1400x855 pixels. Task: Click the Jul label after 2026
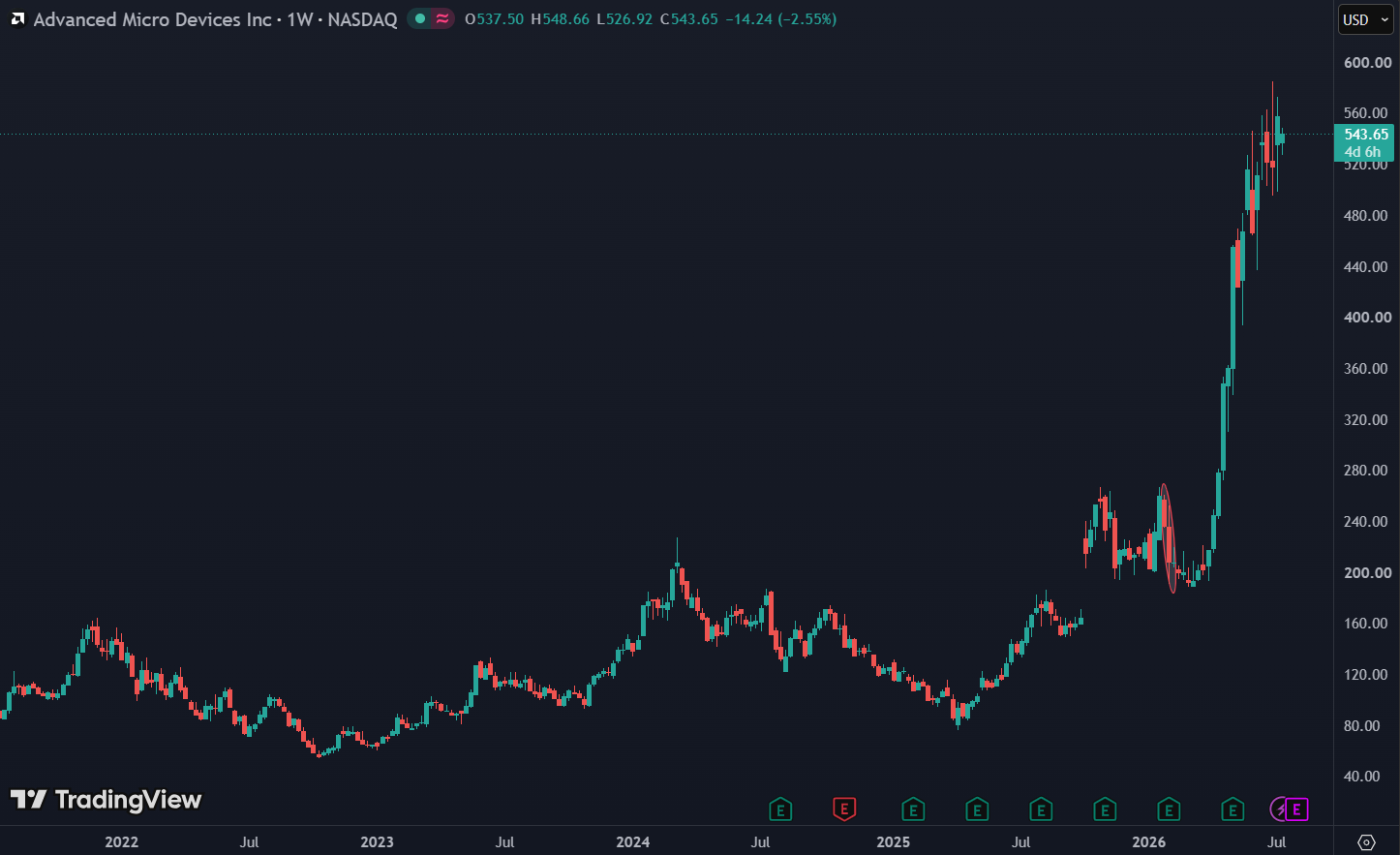(1277, 842)
